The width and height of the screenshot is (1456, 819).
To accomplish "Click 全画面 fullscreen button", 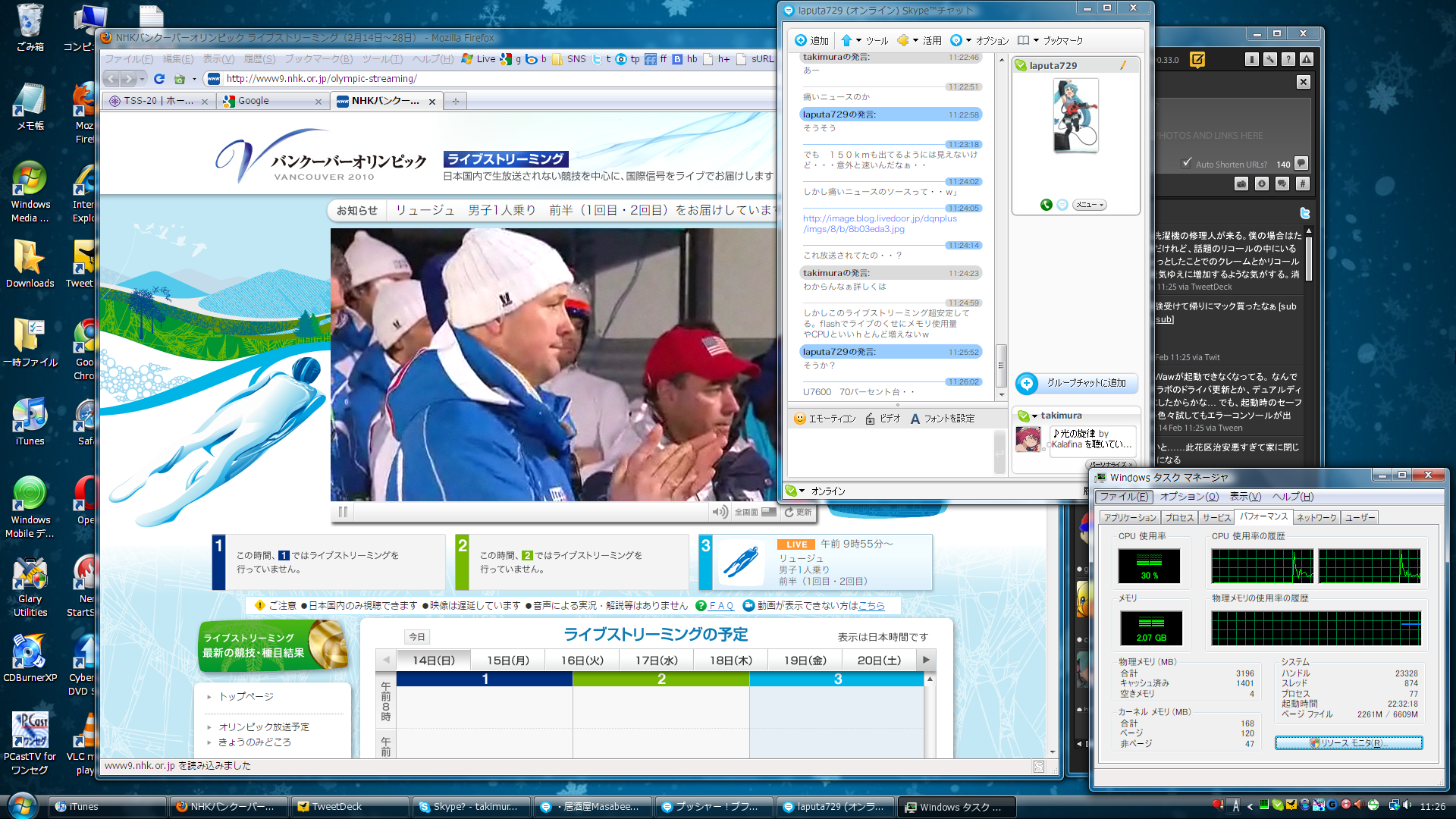I will pyautogui.click(x=755, y=512).
